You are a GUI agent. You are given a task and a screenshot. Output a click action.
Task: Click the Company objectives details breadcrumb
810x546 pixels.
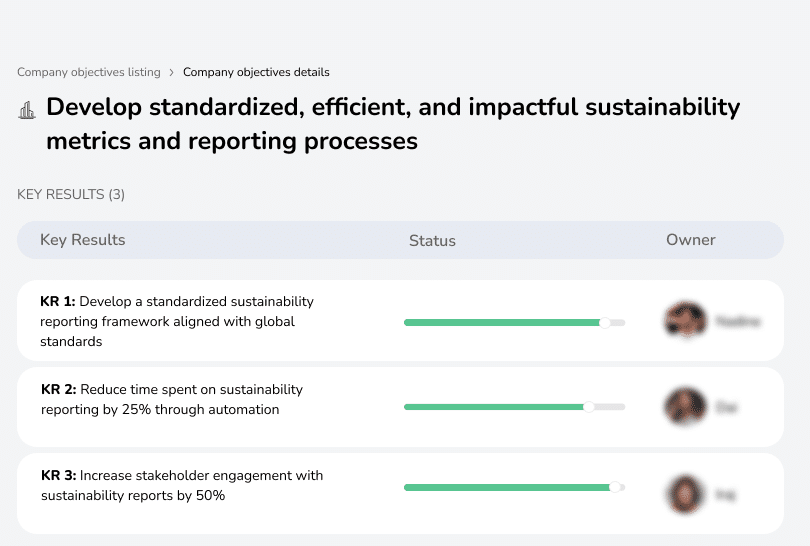click(x=256, y=72)
